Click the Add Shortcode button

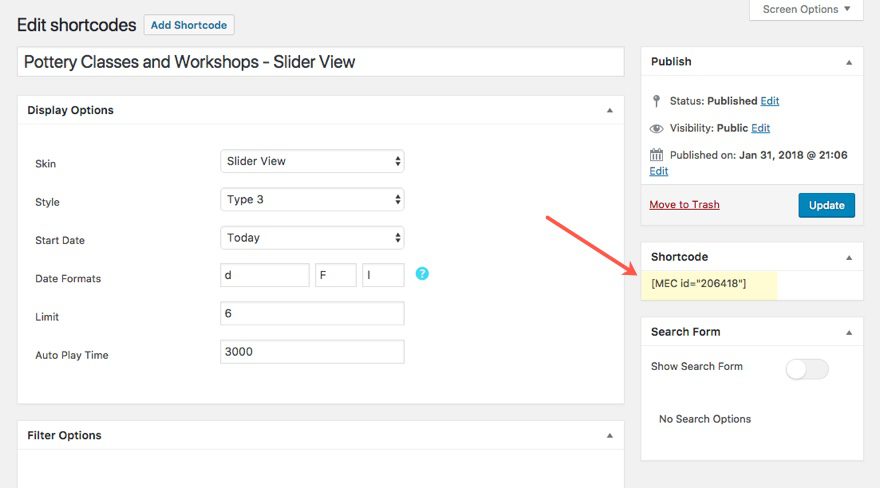[189, 25]
